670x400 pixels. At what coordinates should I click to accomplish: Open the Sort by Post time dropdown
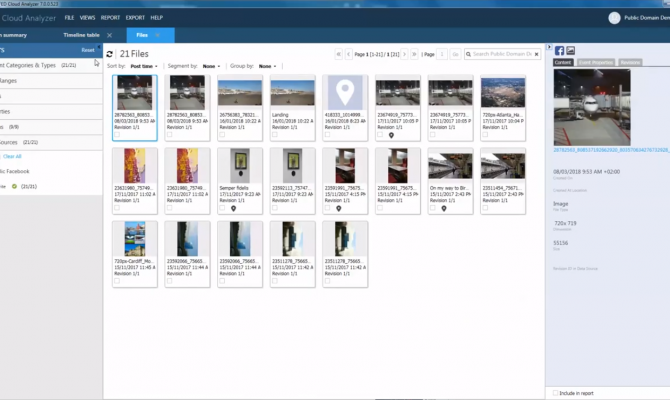click(x=145, y=65)
